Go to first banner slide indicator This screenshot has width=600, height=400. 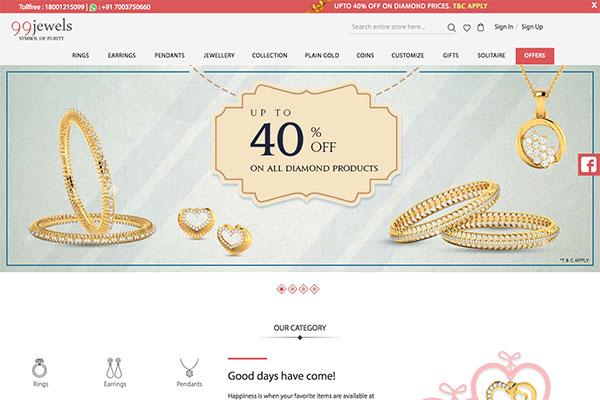tap(281, 289)
